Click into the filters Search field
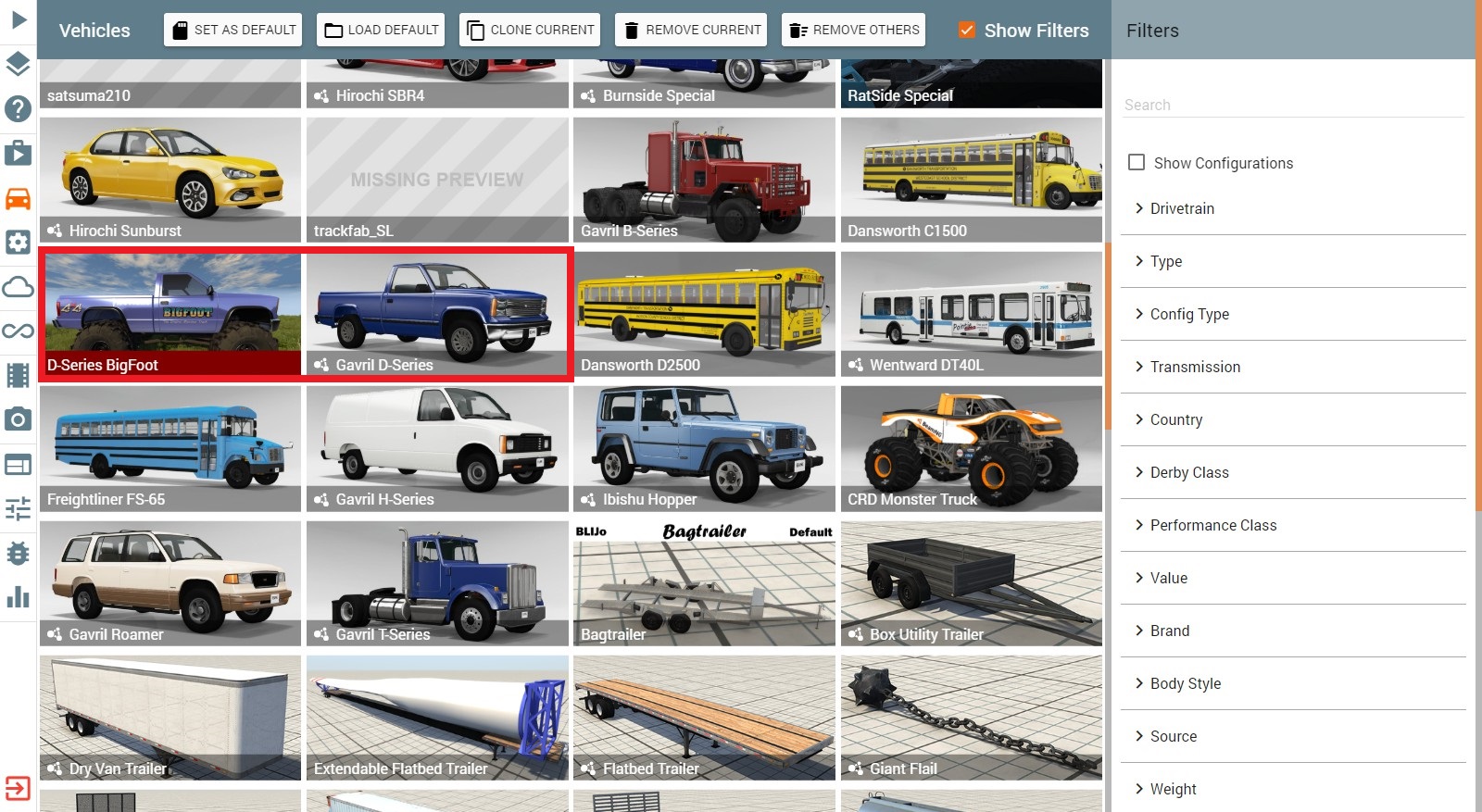This screenshot has width=1482, height=812. (x=1293, y=105)
